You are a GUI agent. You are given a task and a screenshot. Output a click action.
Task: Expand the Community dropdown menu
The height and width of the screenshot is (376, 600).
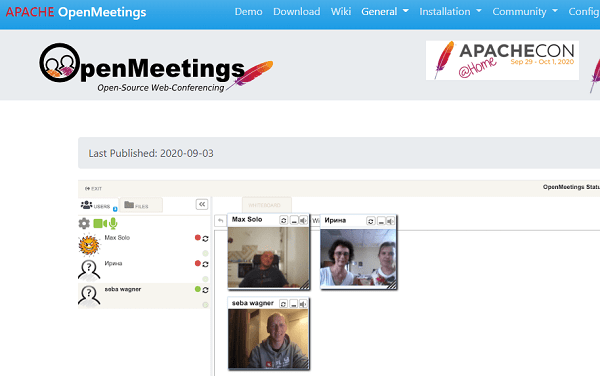pos(525,12)
